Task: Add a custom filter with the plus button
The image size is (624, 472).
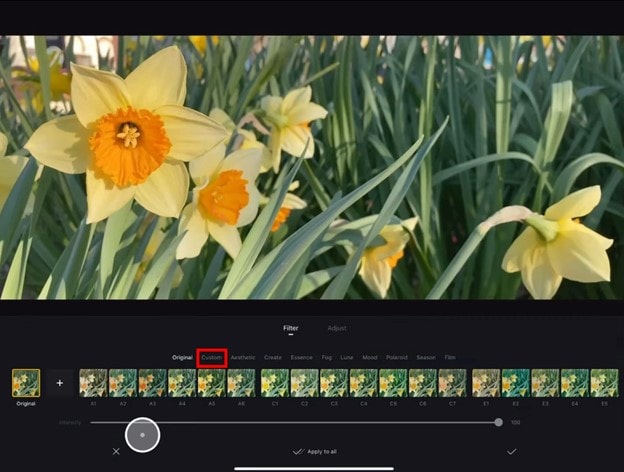Action: pyautogui.click(x=60, y=383)
